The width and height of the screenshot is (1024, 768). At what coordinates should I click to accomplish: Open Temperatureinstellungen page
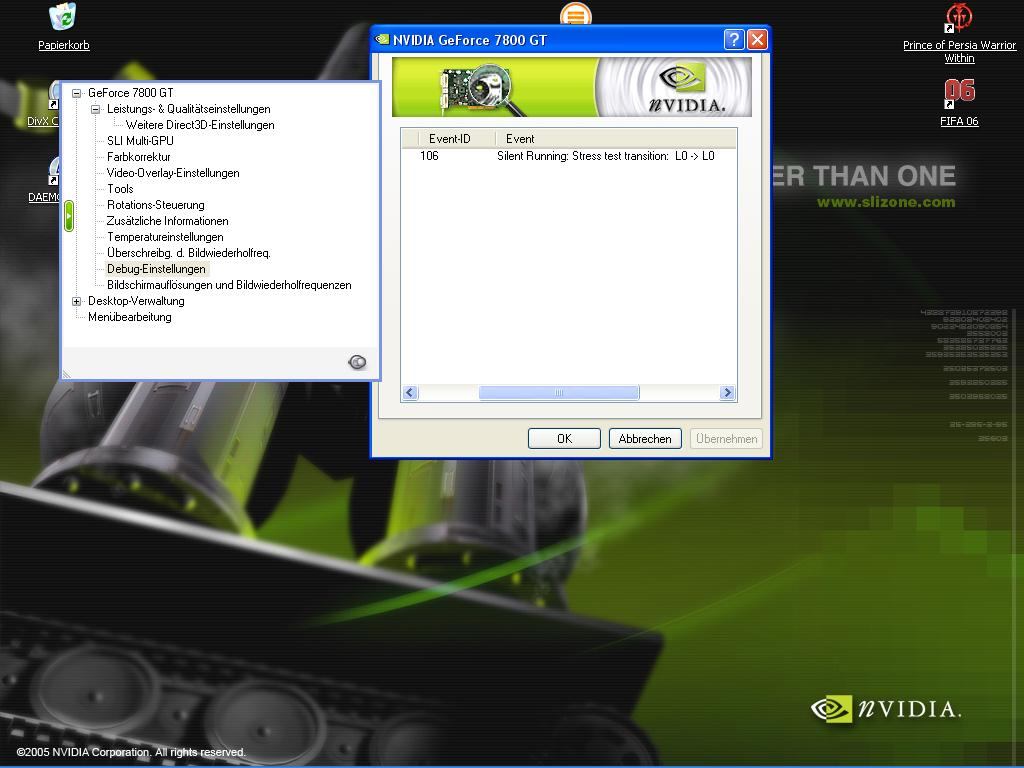click(165, 237)
